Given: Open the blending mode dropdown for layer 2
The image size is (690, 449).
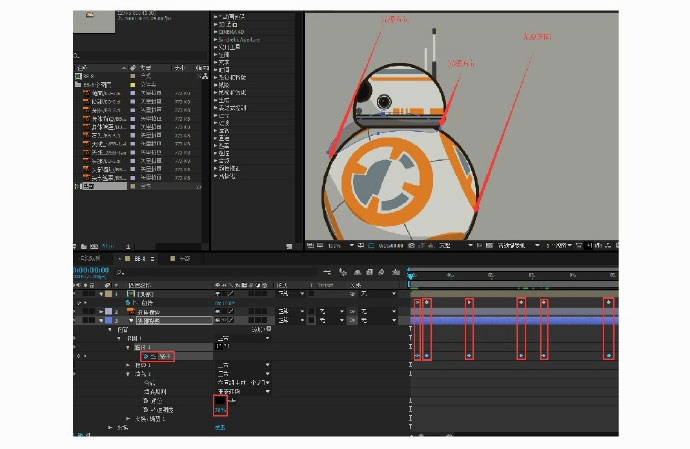Looking at the screenshot, I should pyautogui.click(x=290, y=311).
